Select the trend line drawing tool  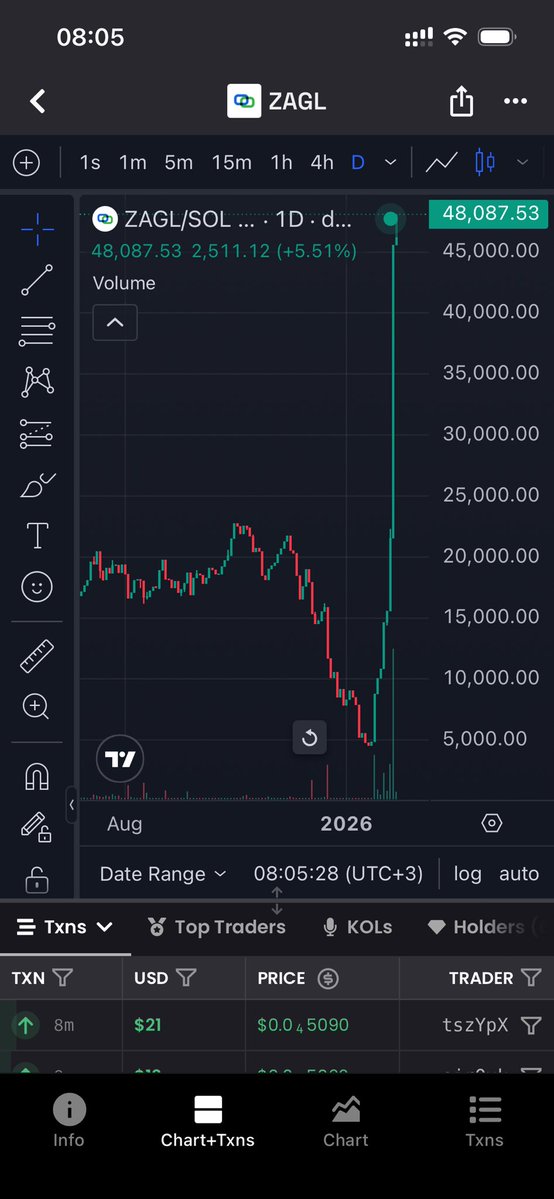coord(37,280)
